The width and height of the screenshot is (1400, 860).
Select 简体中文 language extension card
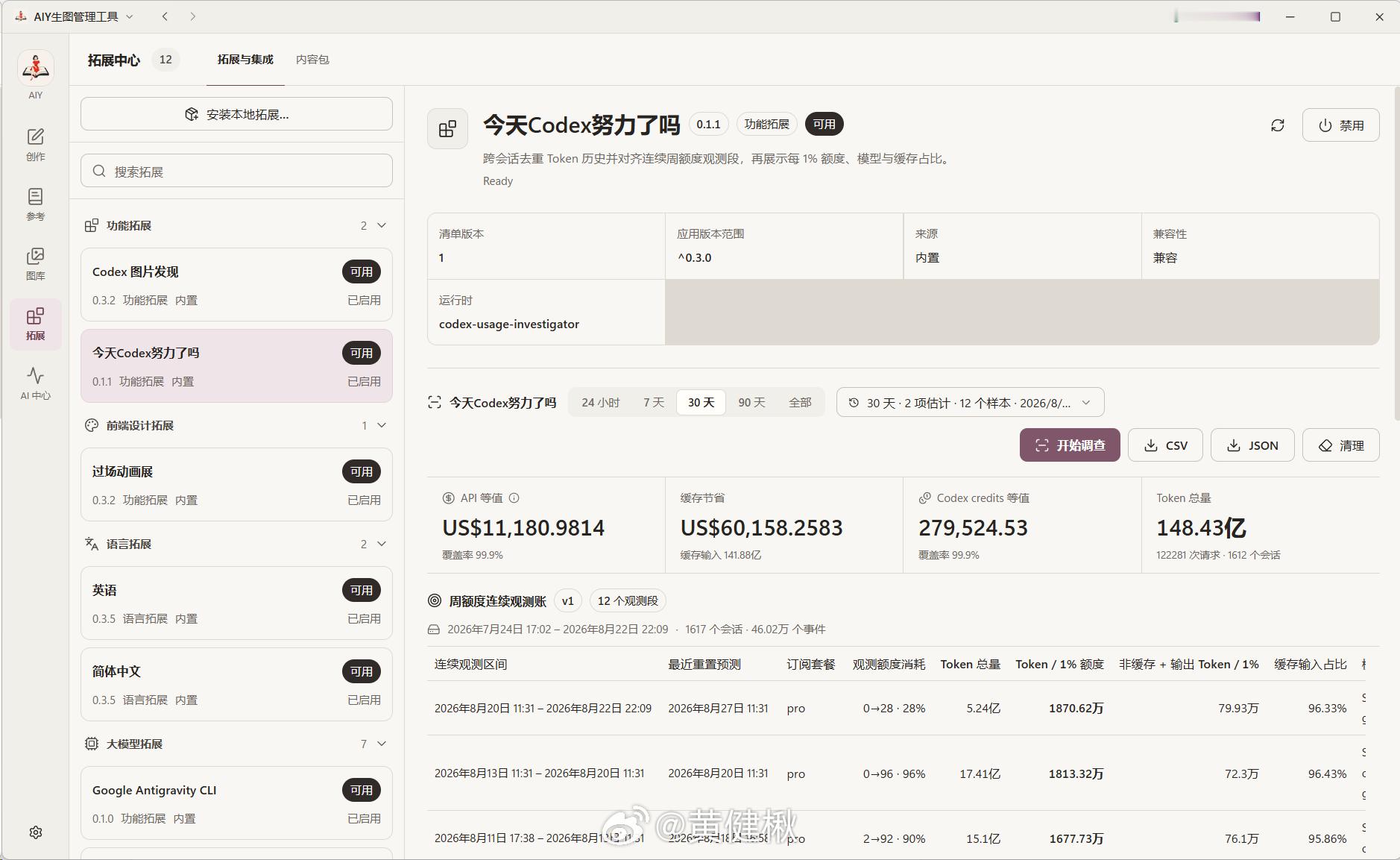[x=236, y=685]
